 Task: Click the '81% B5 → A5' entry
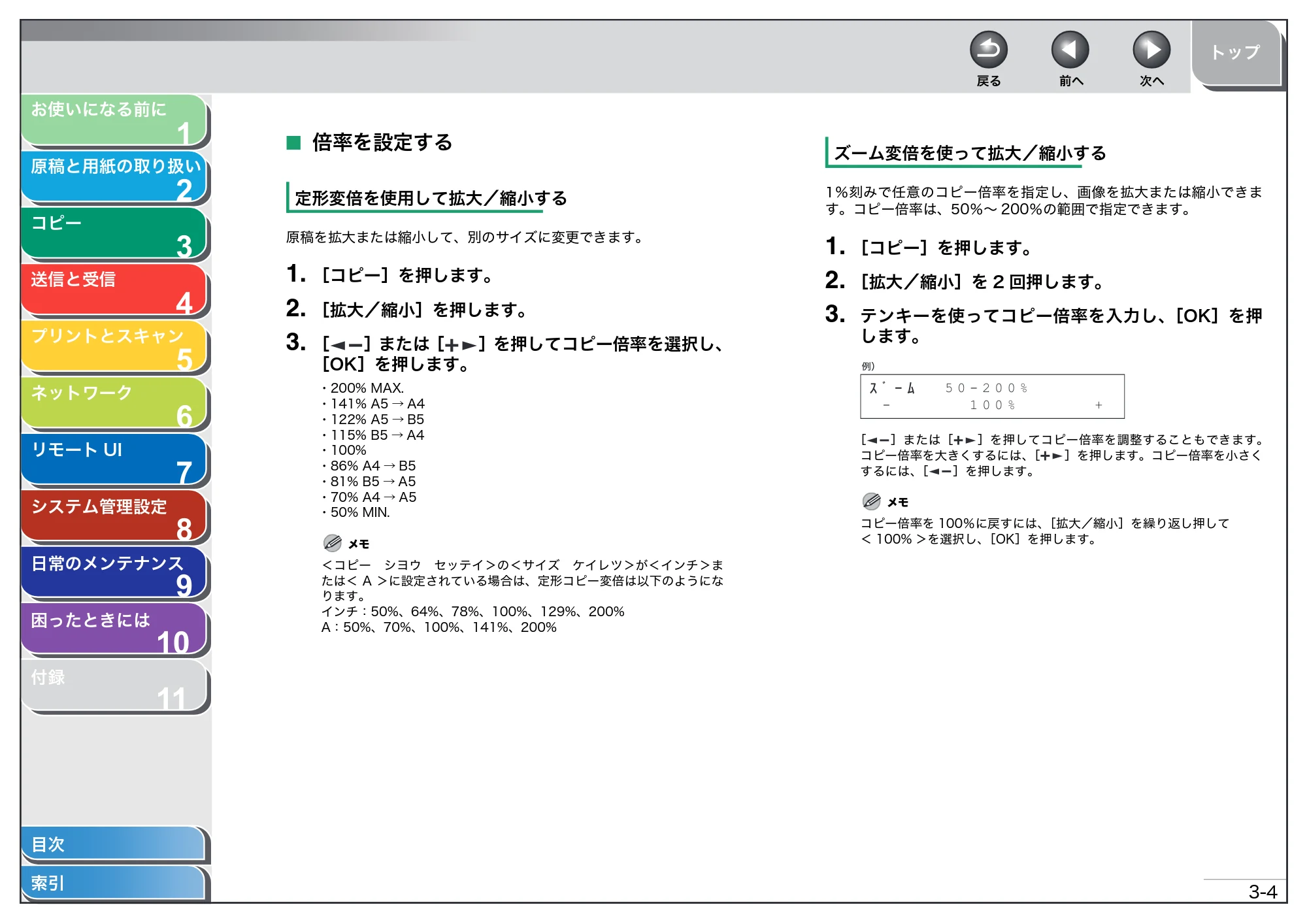point(373,482)
